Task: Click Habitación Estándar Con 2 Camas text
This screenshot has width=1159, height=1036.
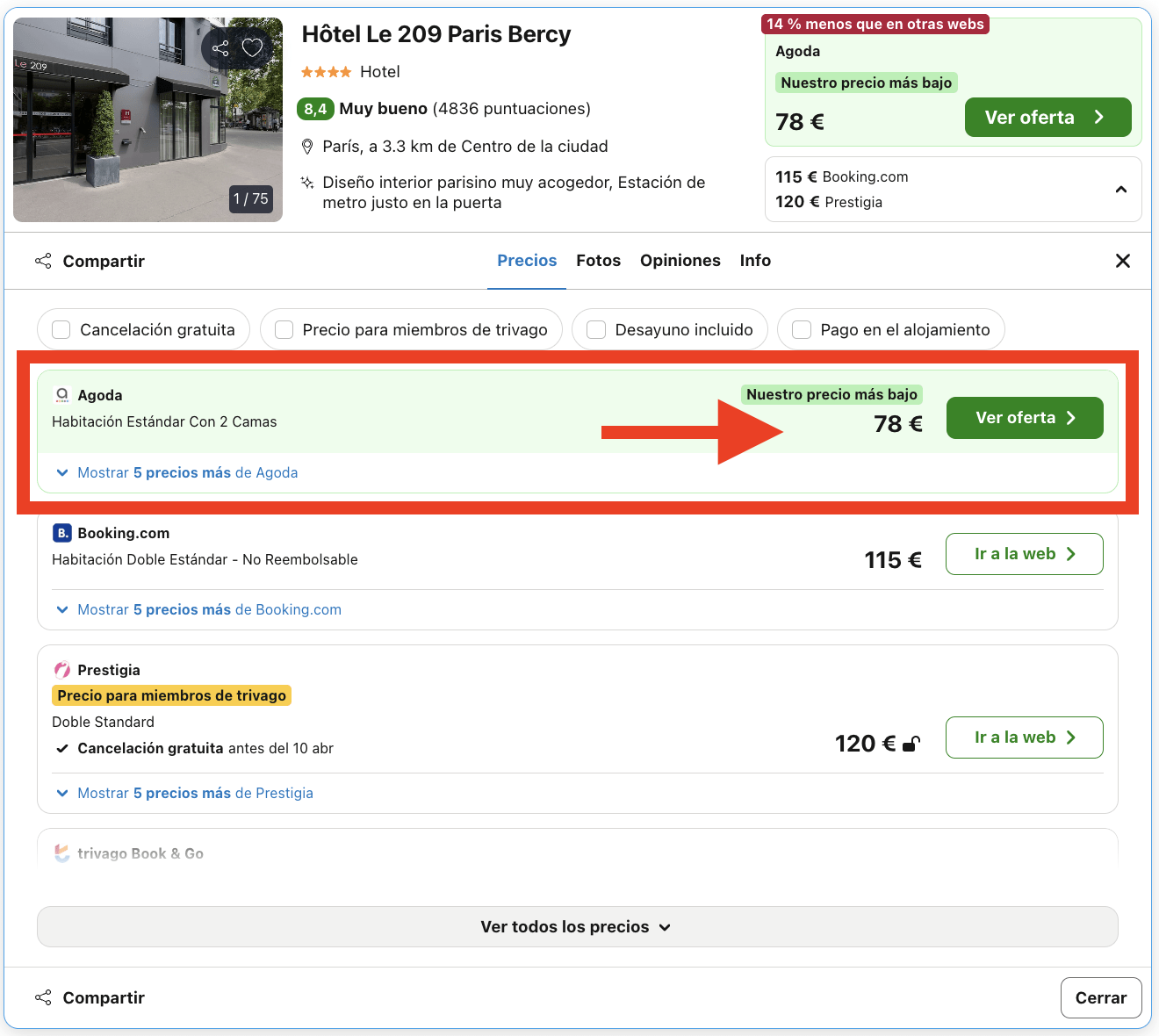Action: (x=164, y=422)
